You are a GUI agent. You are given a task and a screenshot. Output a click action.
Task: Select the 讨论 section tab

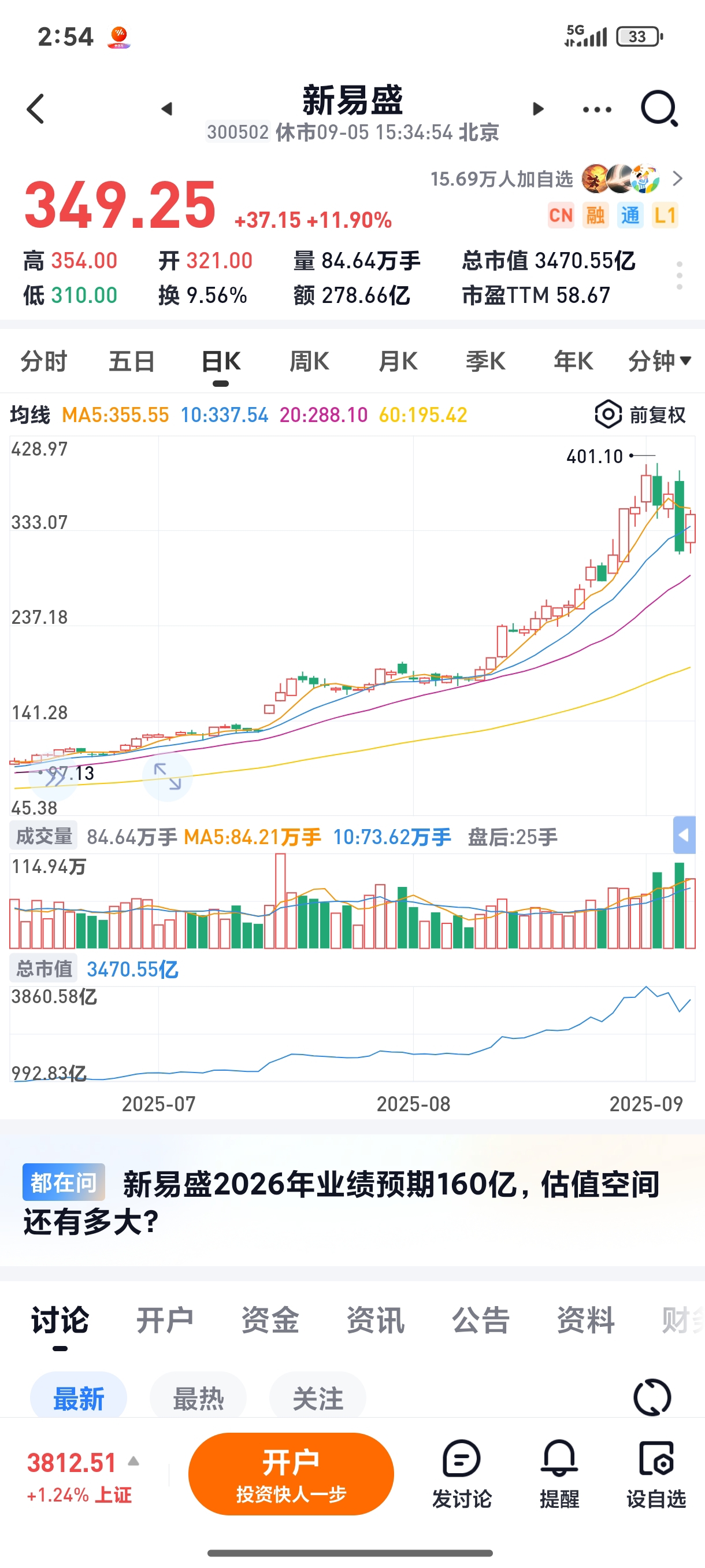[x=60, y=1321]
